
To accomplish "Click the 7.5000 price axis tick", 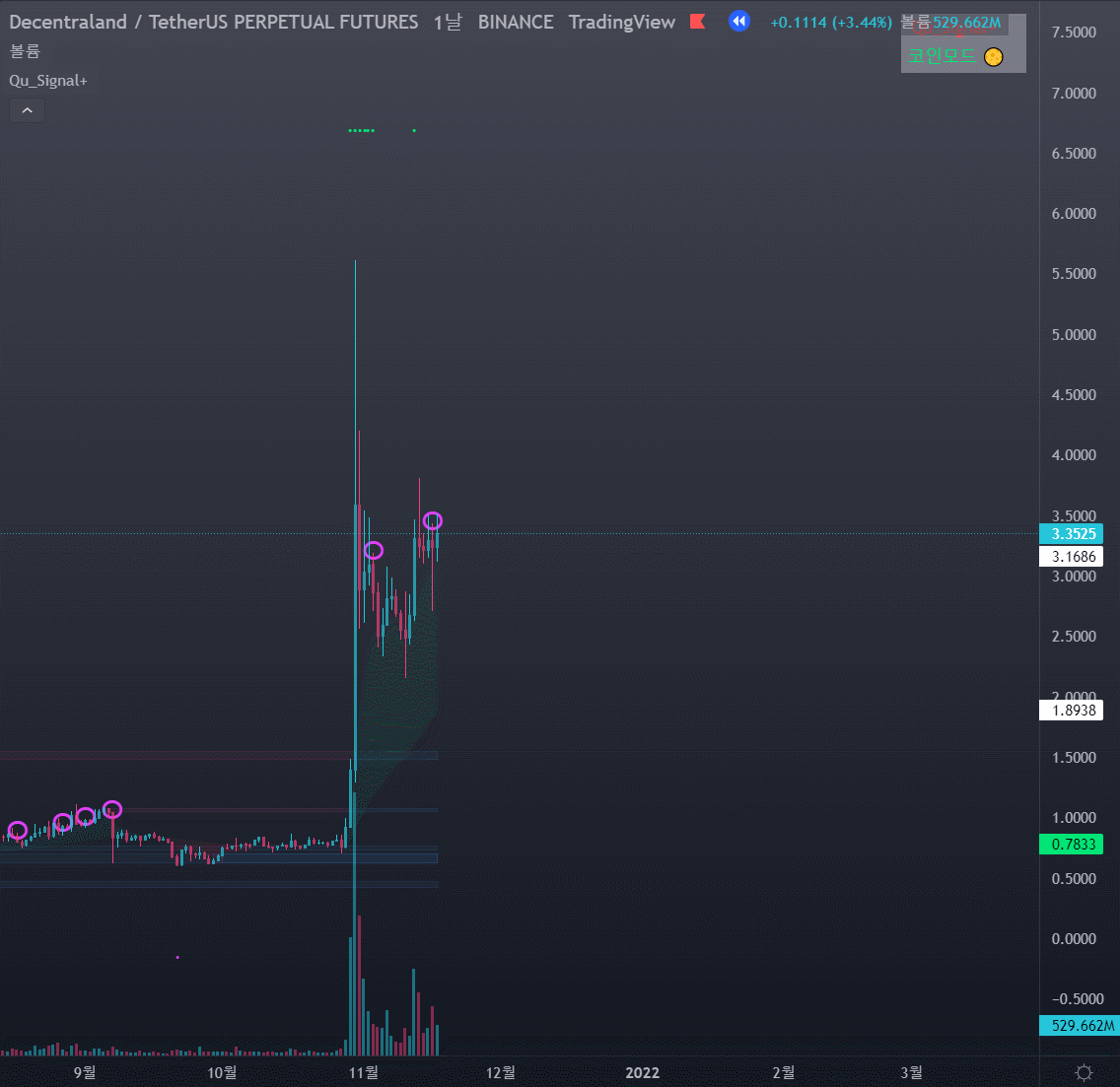I will pos(1074,33).
